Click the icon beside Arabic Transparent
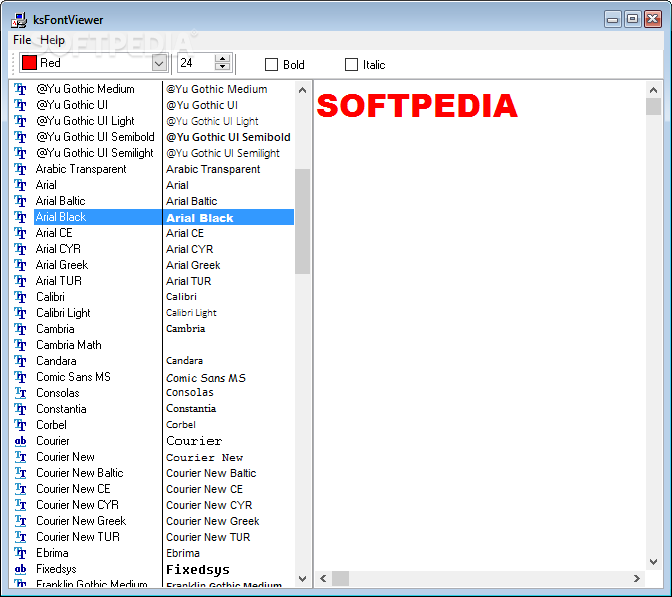The height and width of the screenshot is (597, 672). 20,169
